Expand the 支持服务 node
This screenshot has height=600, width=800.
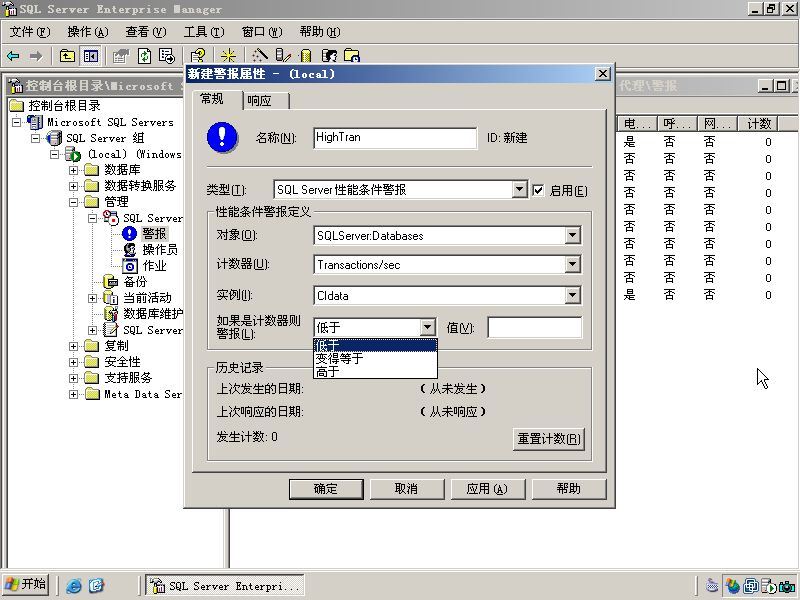click(x=73, y=378)
